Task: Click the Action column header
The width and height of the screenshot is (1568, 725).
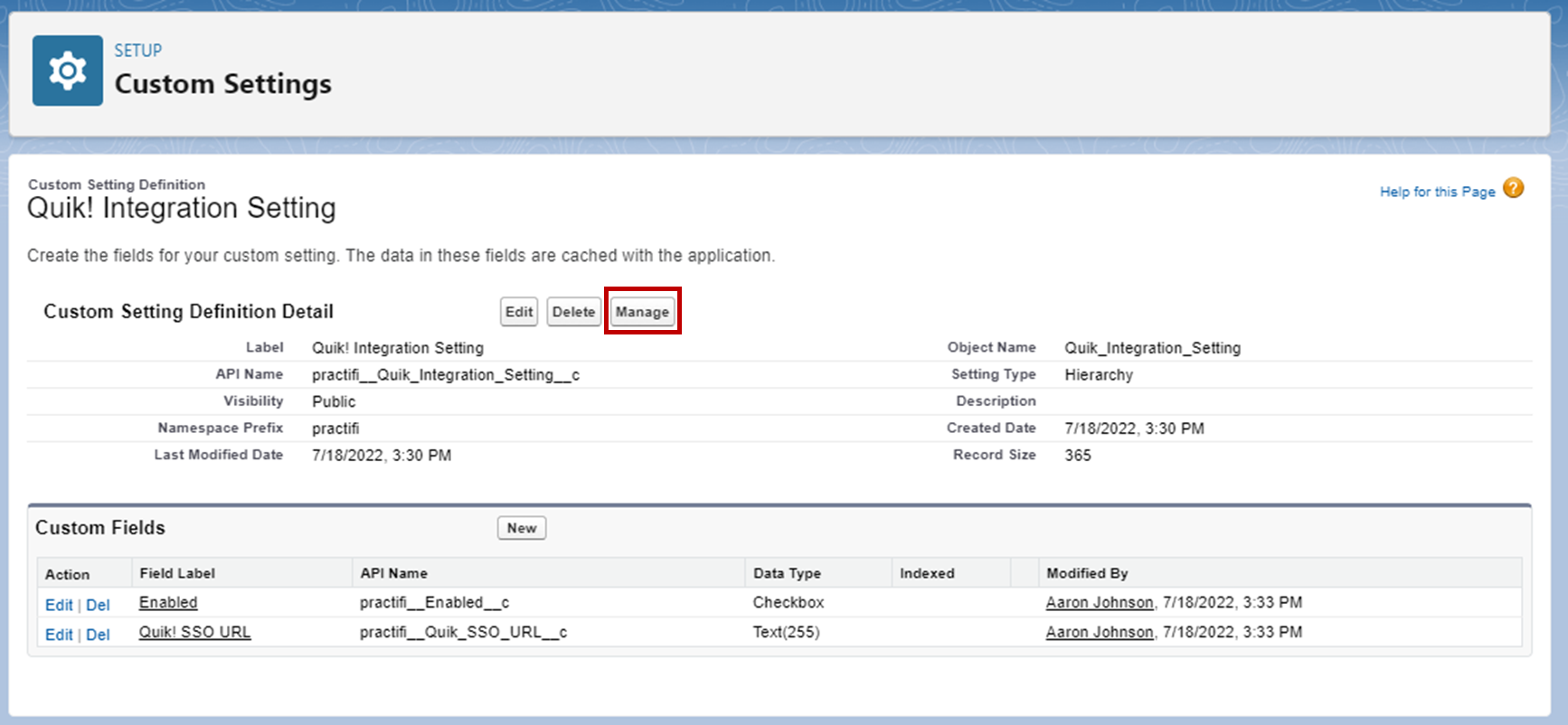Action: point(67,574)
